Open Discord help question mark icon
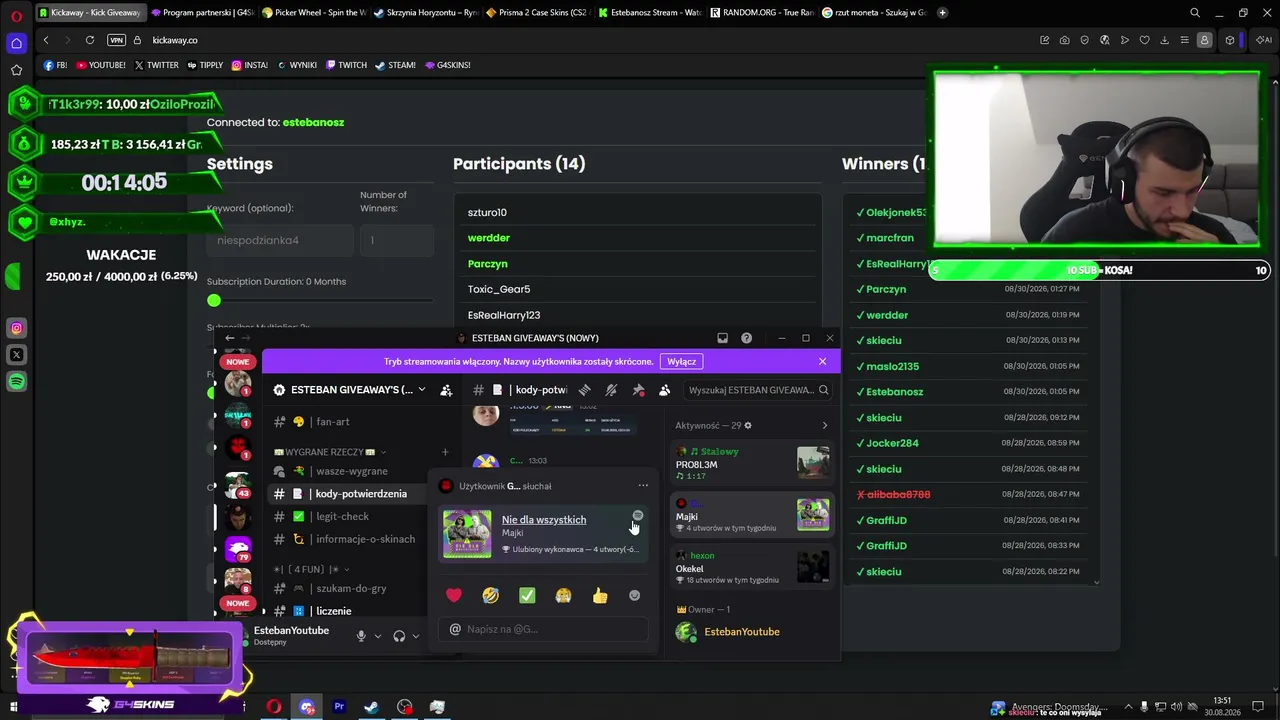 tap(746, 338)
